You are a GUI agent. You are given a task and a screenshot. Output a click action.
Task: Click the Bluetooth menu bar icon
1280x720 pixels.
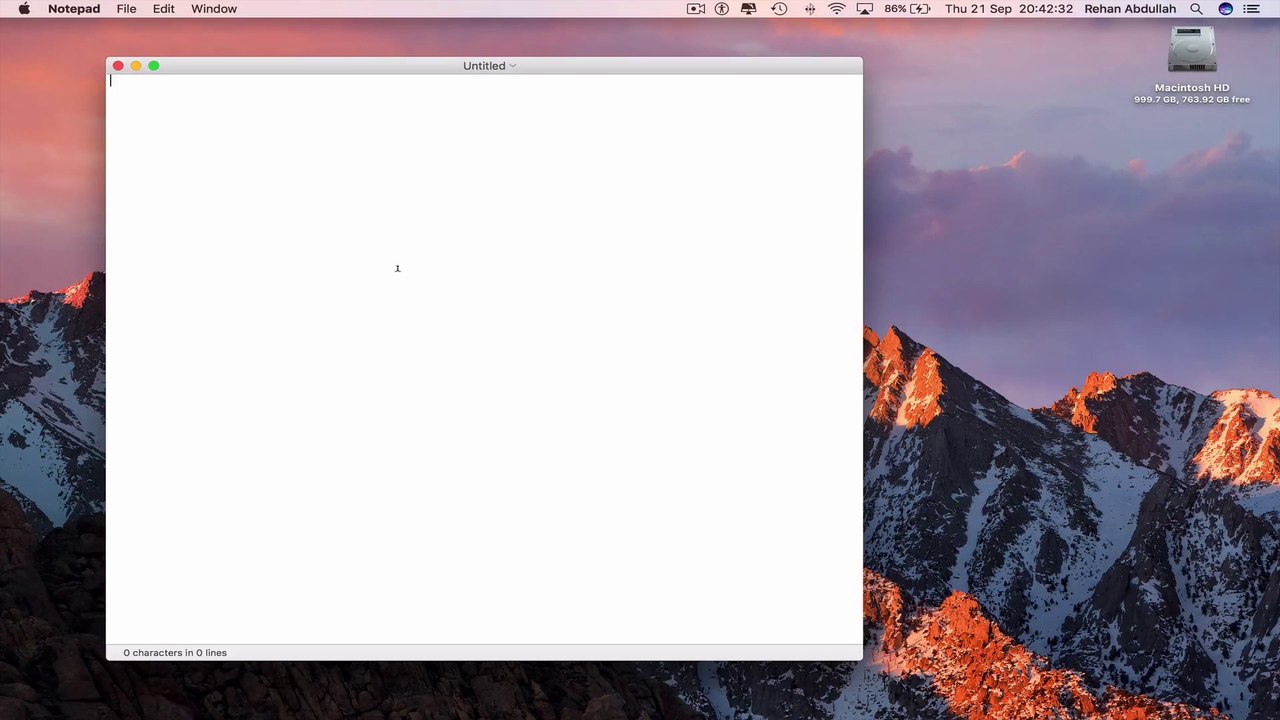coord(810,9)
